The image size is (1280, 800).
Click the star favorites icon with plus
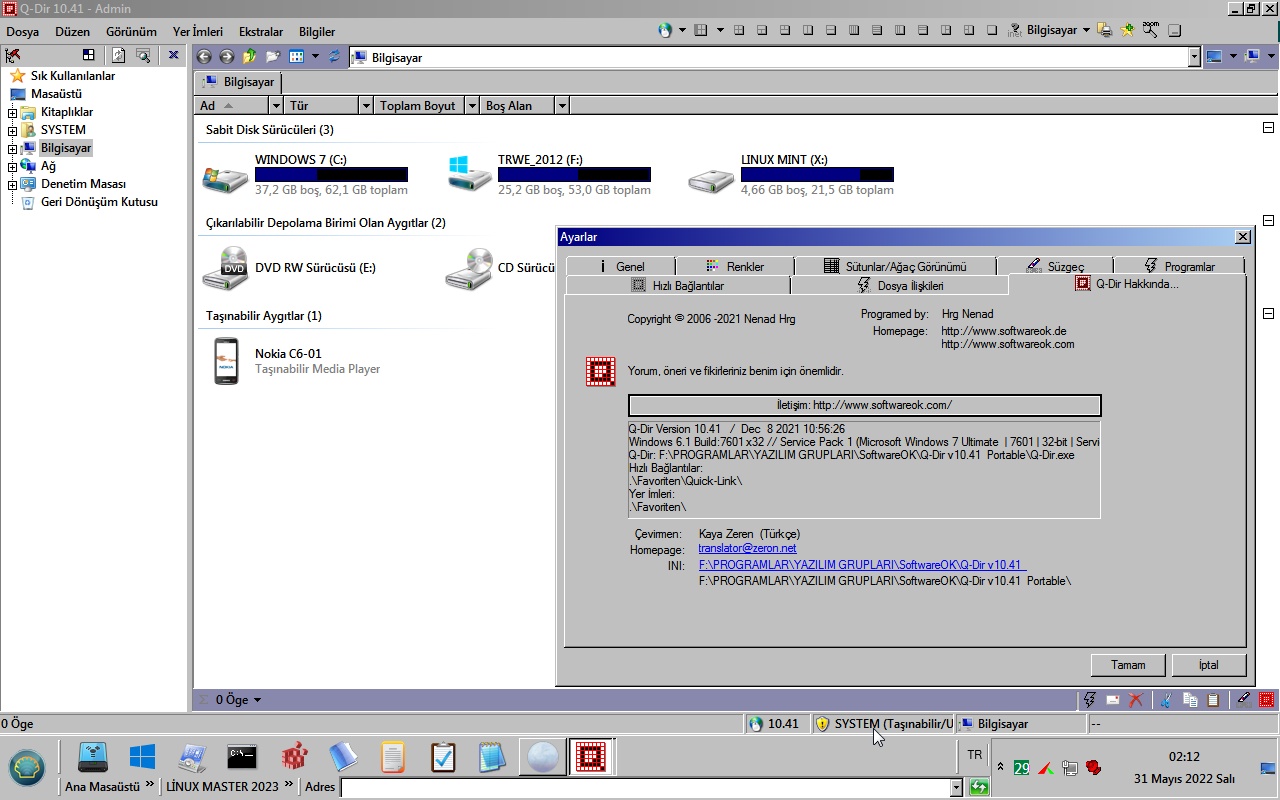point(1128,30)
